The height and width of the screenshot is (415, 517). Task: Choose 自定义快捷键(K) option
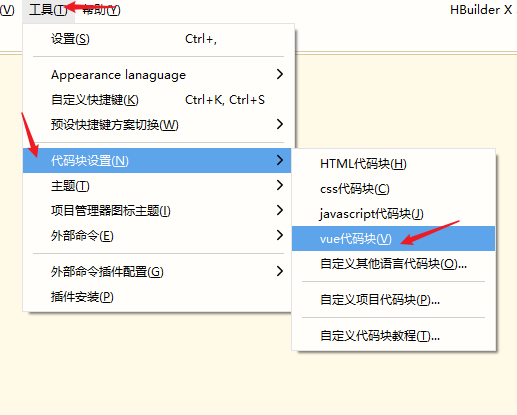(x=157, y=100)
